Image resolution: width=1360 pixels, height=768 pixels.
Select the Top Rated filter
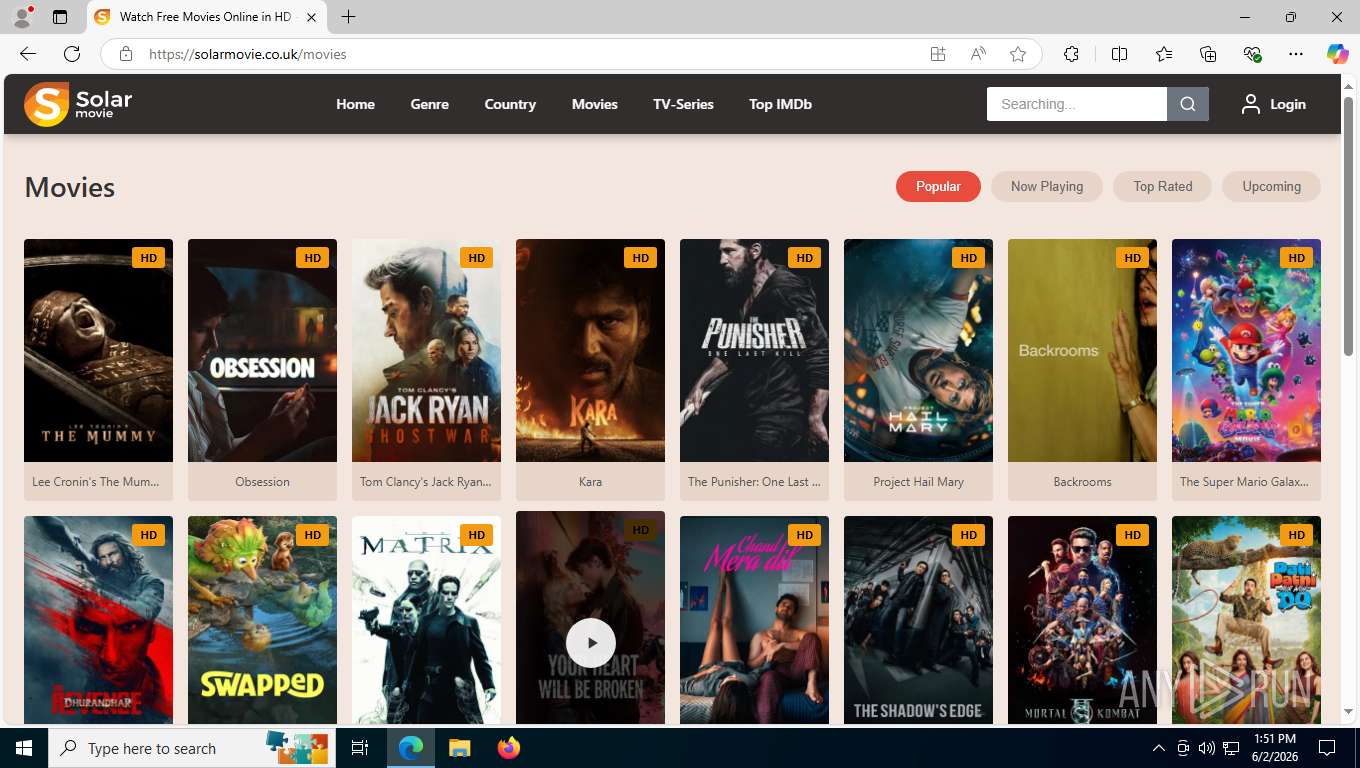coord(1162,186)
